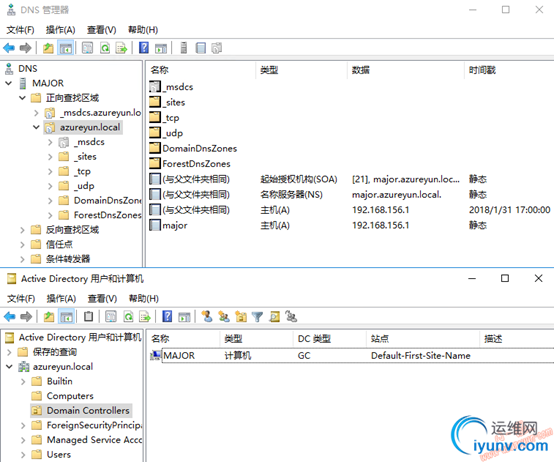Click add-to-group icon in Active Directory toolbar
Image resolution: width=554 pixels, height=462 pixels.
(291, 316)
